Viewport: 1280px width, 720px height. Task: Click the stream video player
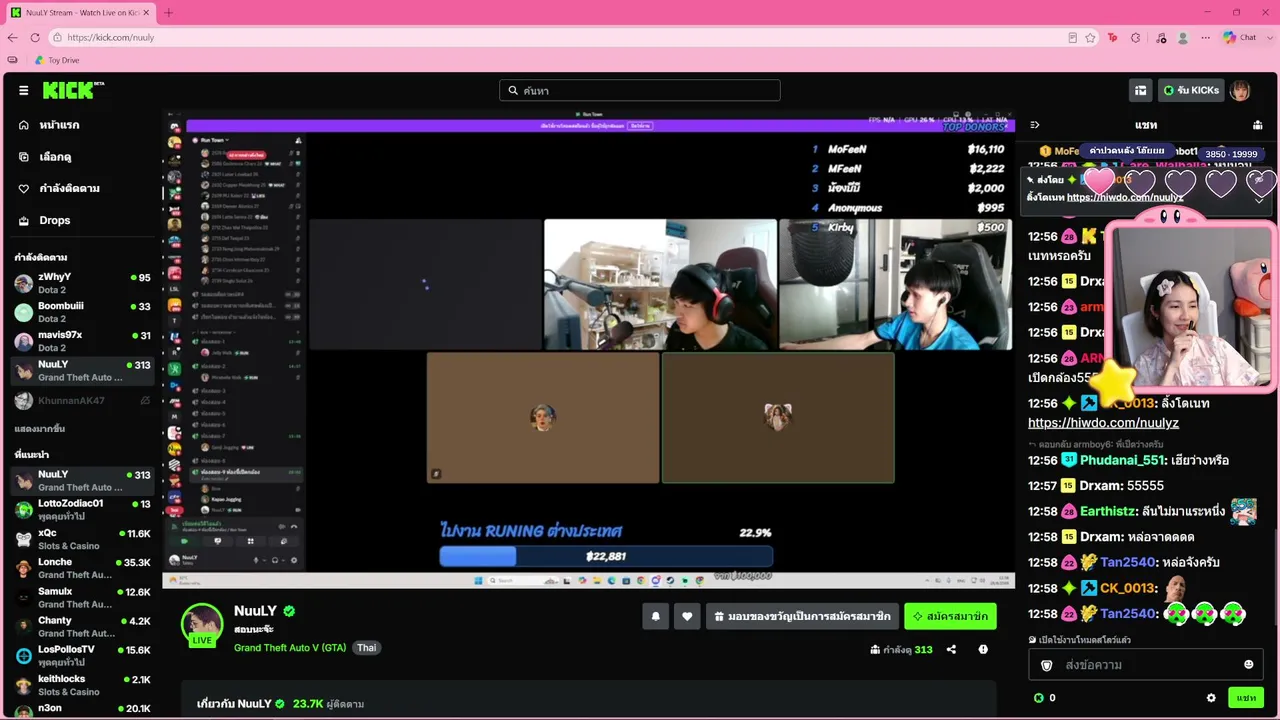point(589,349)
